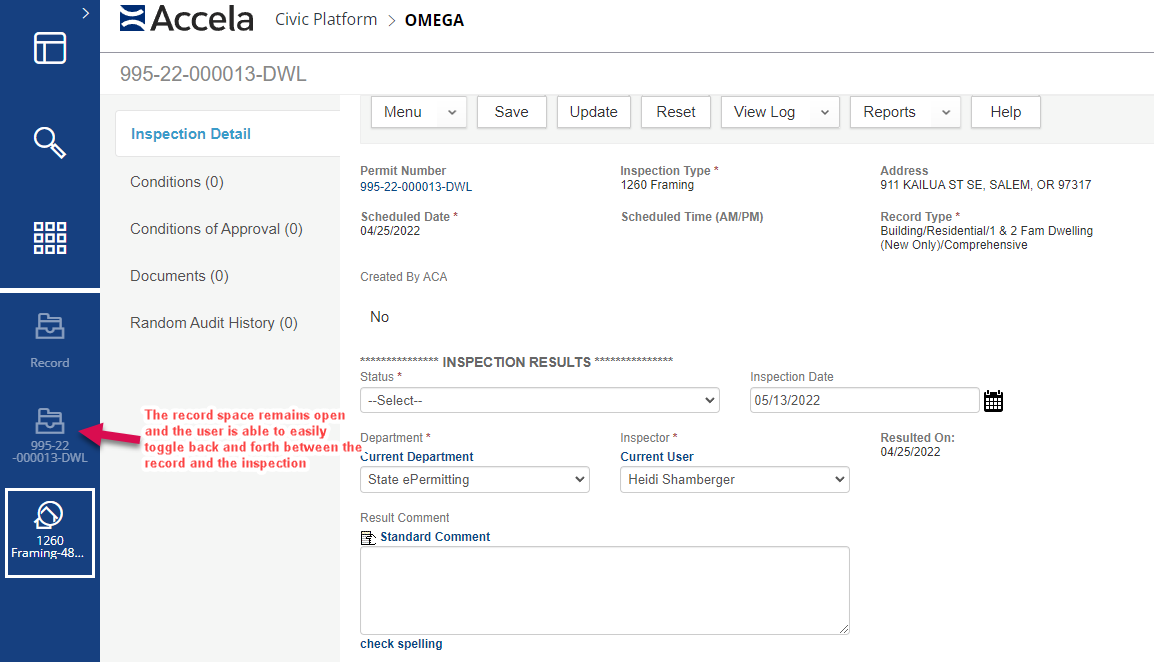Expand the View Log dropdown
This screenshot has height=662, width=1154.
779,112
